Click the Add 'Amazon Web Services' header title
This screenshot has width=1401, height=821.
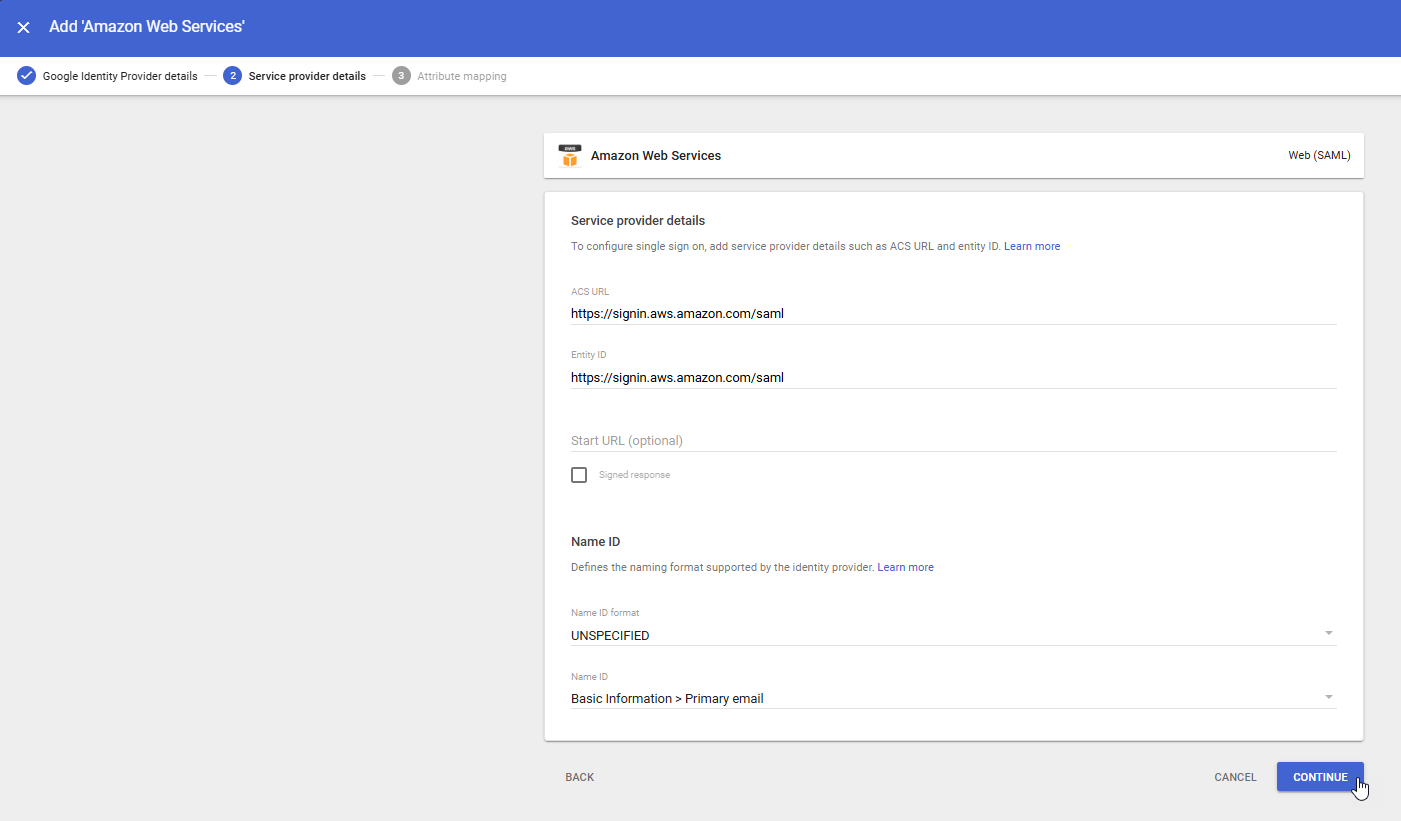147,27
